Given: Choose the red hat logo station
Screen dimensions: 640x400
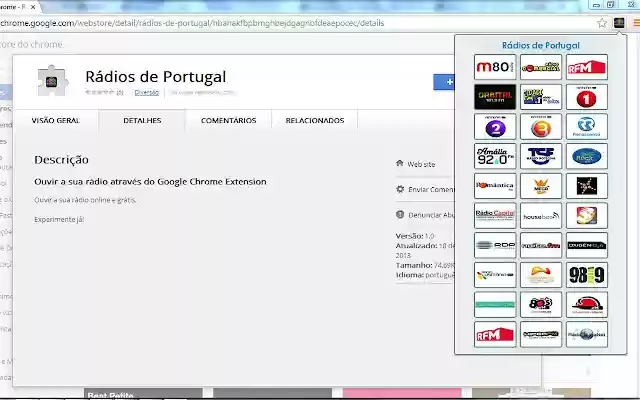Looking at the screenshot, I should pos(587,304).
